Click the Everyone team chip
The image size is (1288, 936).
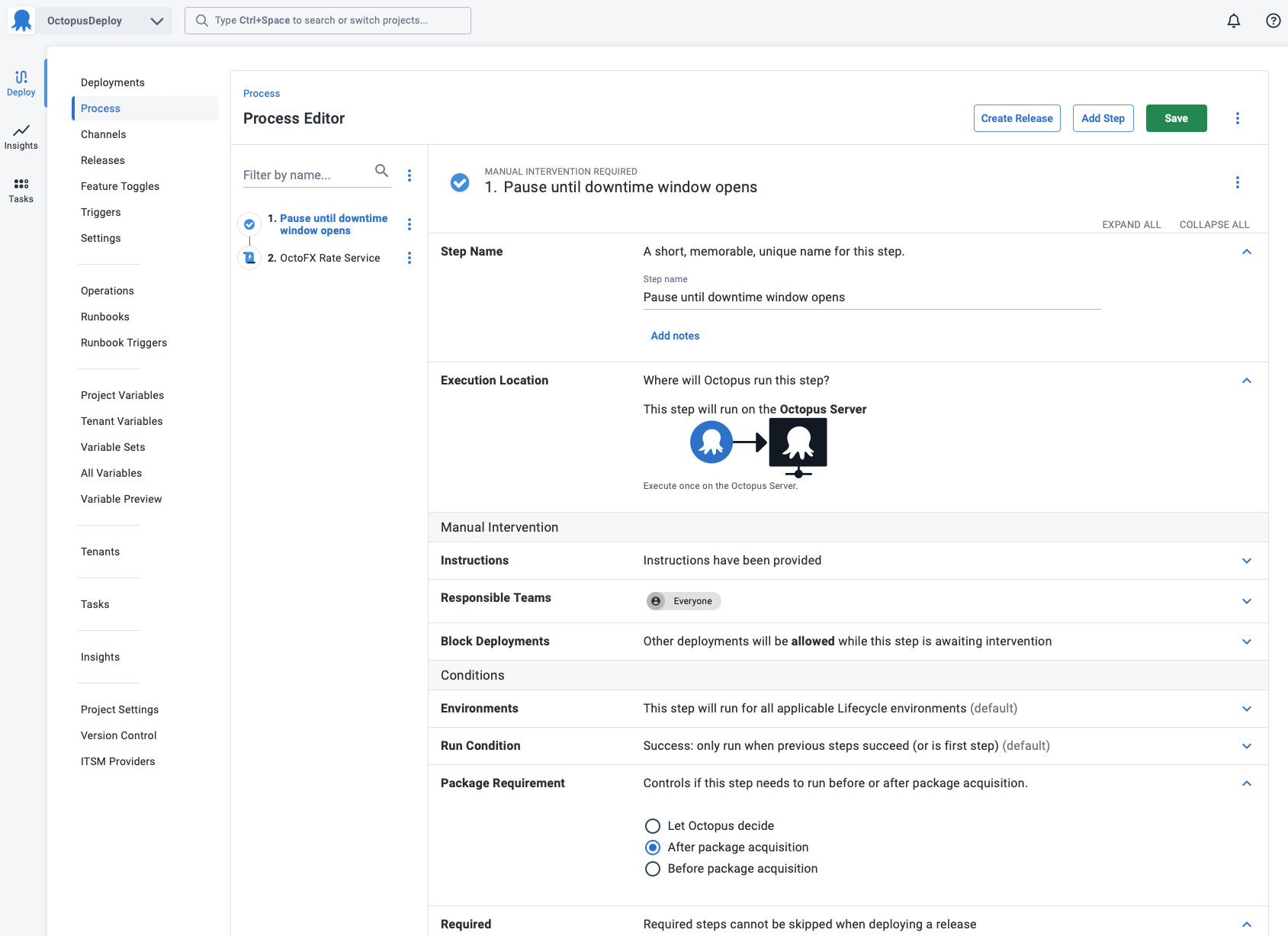click(x=683, y=601)
